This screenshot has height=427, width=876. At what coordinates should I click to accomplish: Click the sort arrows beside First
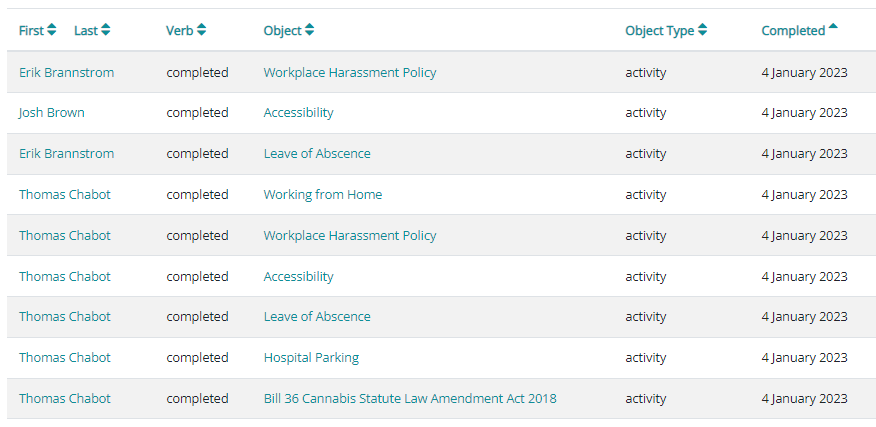(x=52, y=31)
